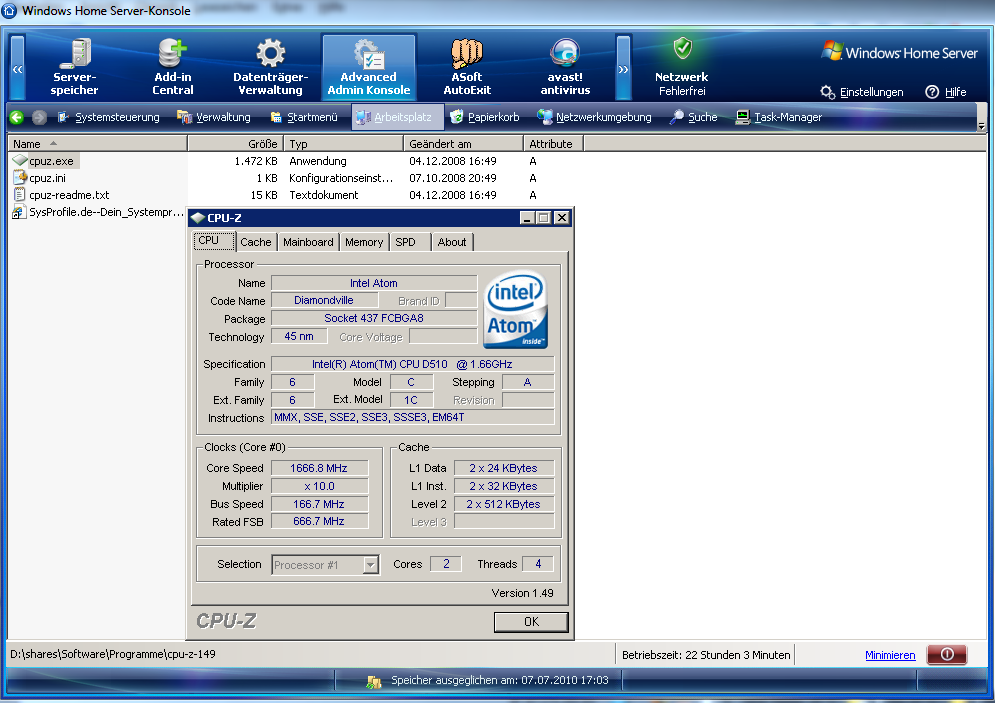Image resolution: width=995 pixels, height=703 pixels.
Task: Click the Minimieren link
Action: click(890, 654)
